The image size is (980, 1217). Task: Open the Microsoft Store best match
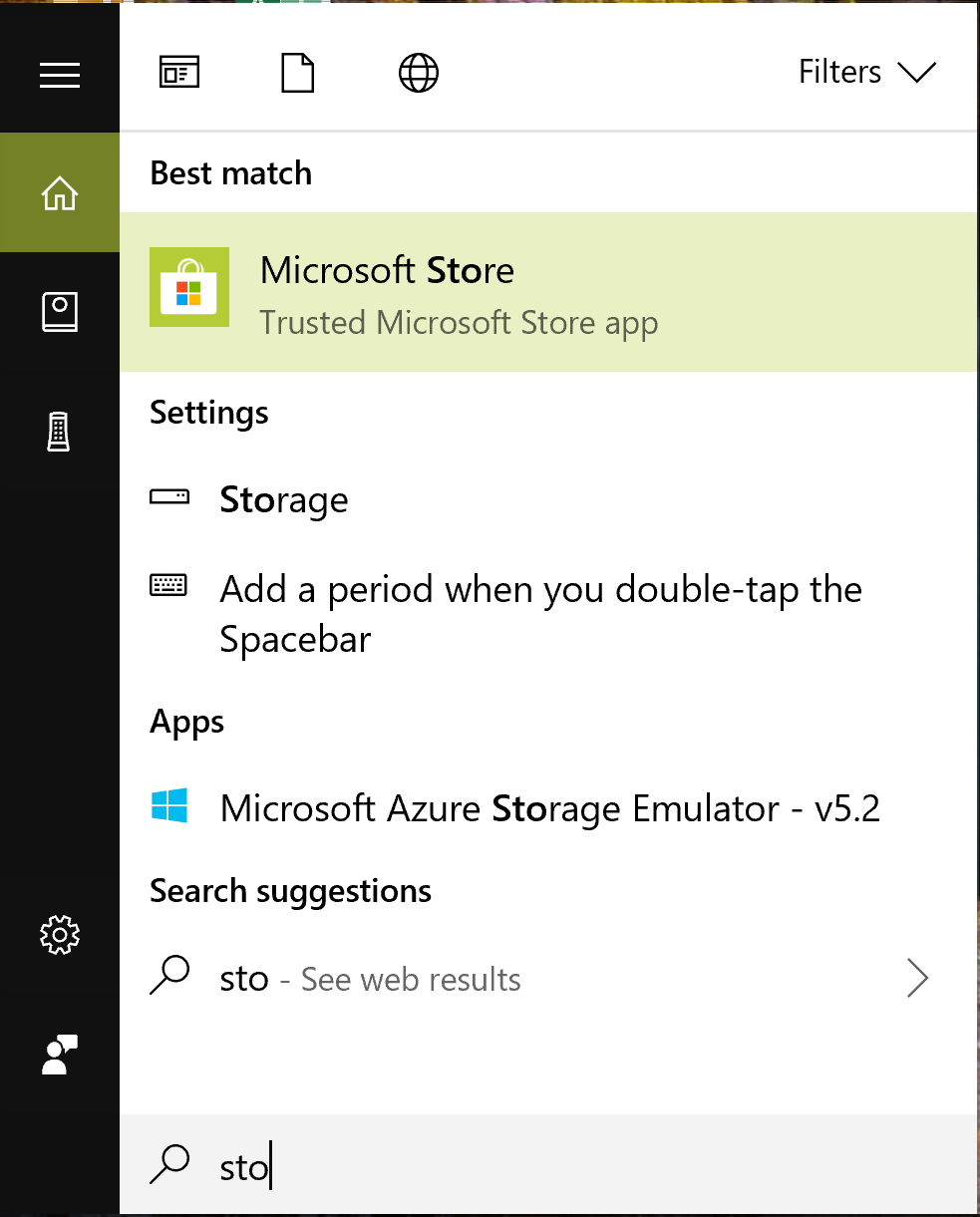point(548,292)
